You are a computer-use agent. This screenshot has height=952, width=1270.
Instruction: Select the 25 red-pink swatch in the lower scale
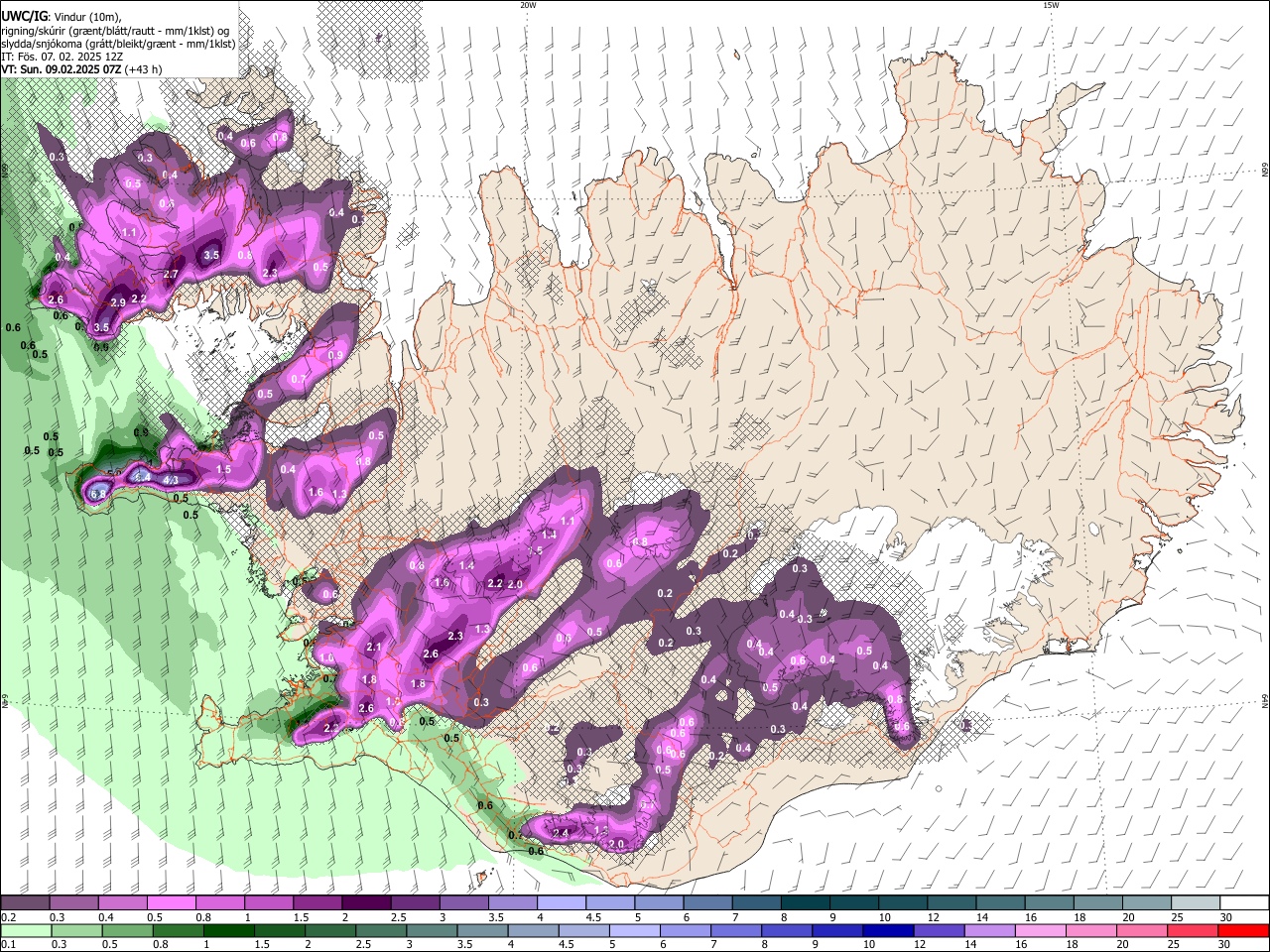pyautogui.click(x=1191, y=930)
